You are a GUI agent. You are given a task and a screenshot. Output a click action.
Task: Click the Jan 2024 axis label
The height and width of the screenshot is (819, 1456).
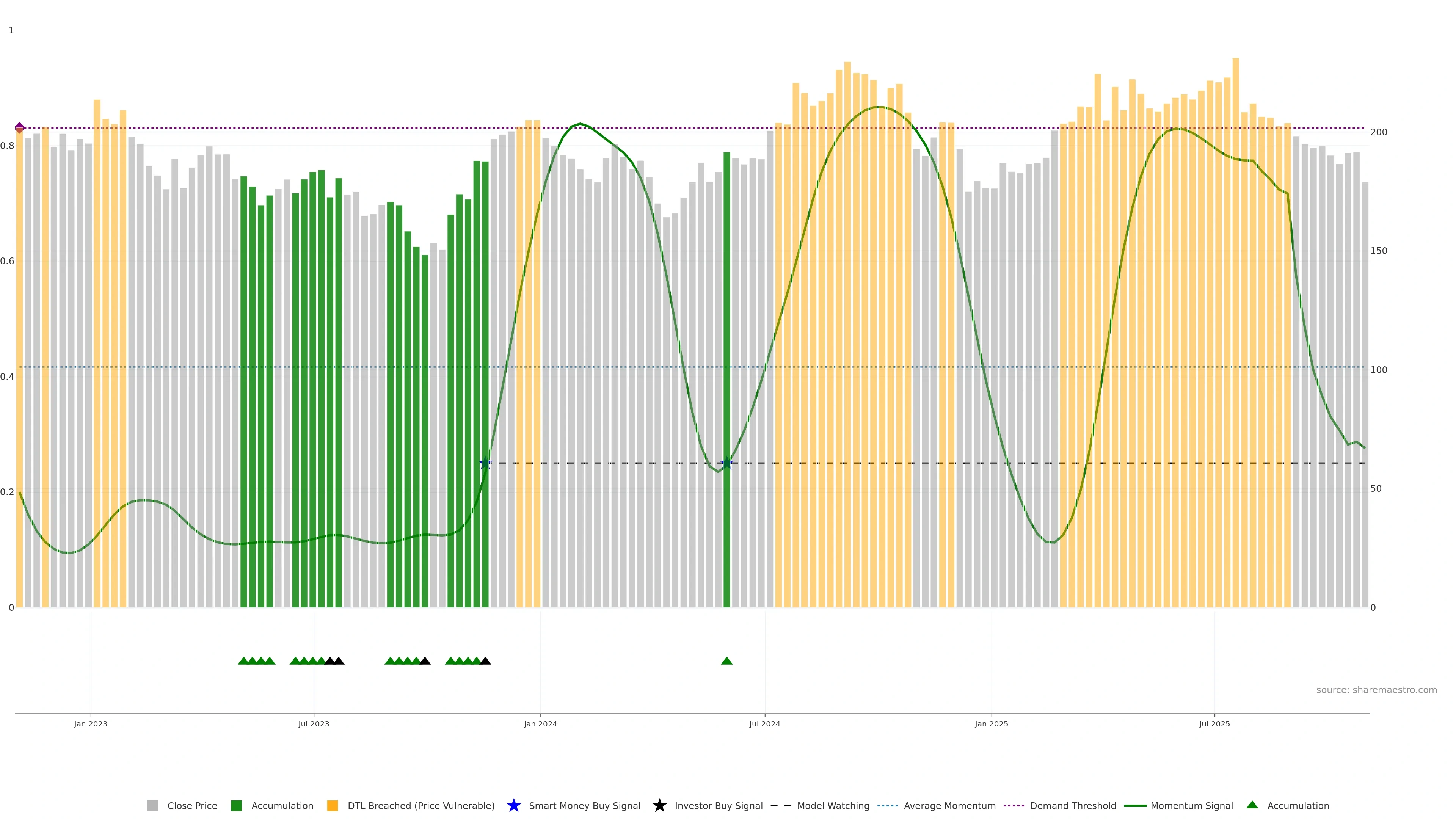click(x=540, y=723)
